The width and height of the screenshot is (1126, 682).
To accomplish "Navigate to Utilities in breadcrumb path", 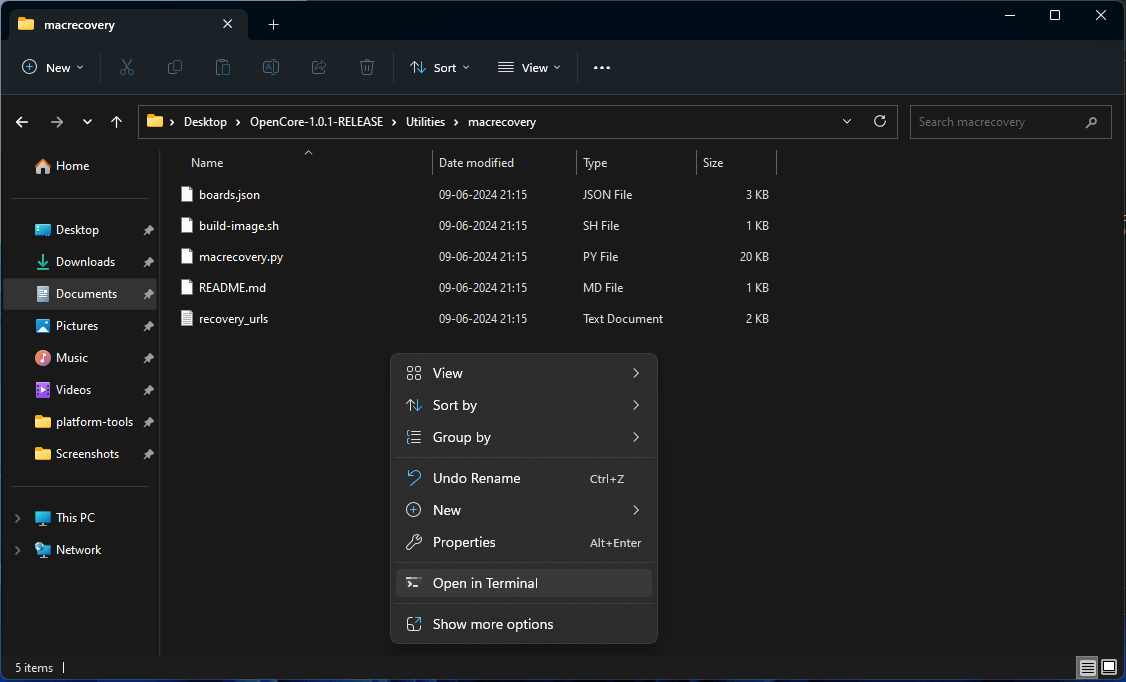I will [425, 122].
